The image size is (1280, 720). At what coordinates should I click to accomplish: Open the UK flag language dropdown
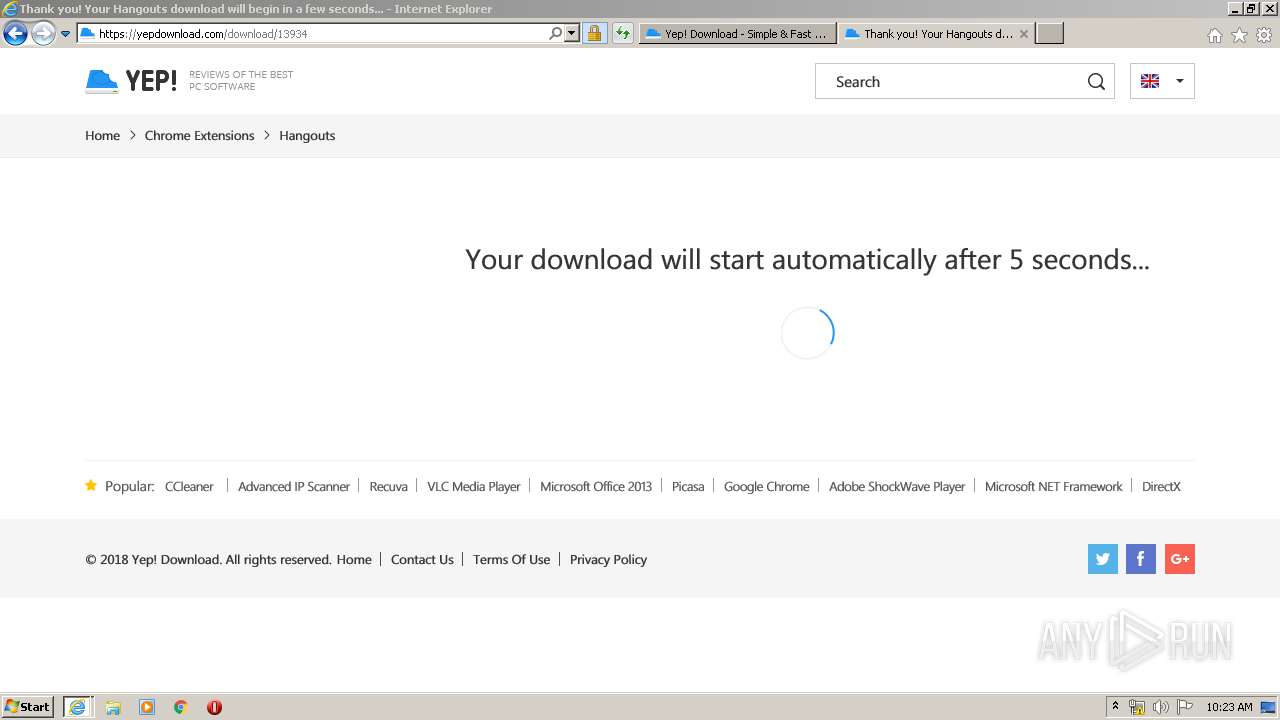point(1162,81)
